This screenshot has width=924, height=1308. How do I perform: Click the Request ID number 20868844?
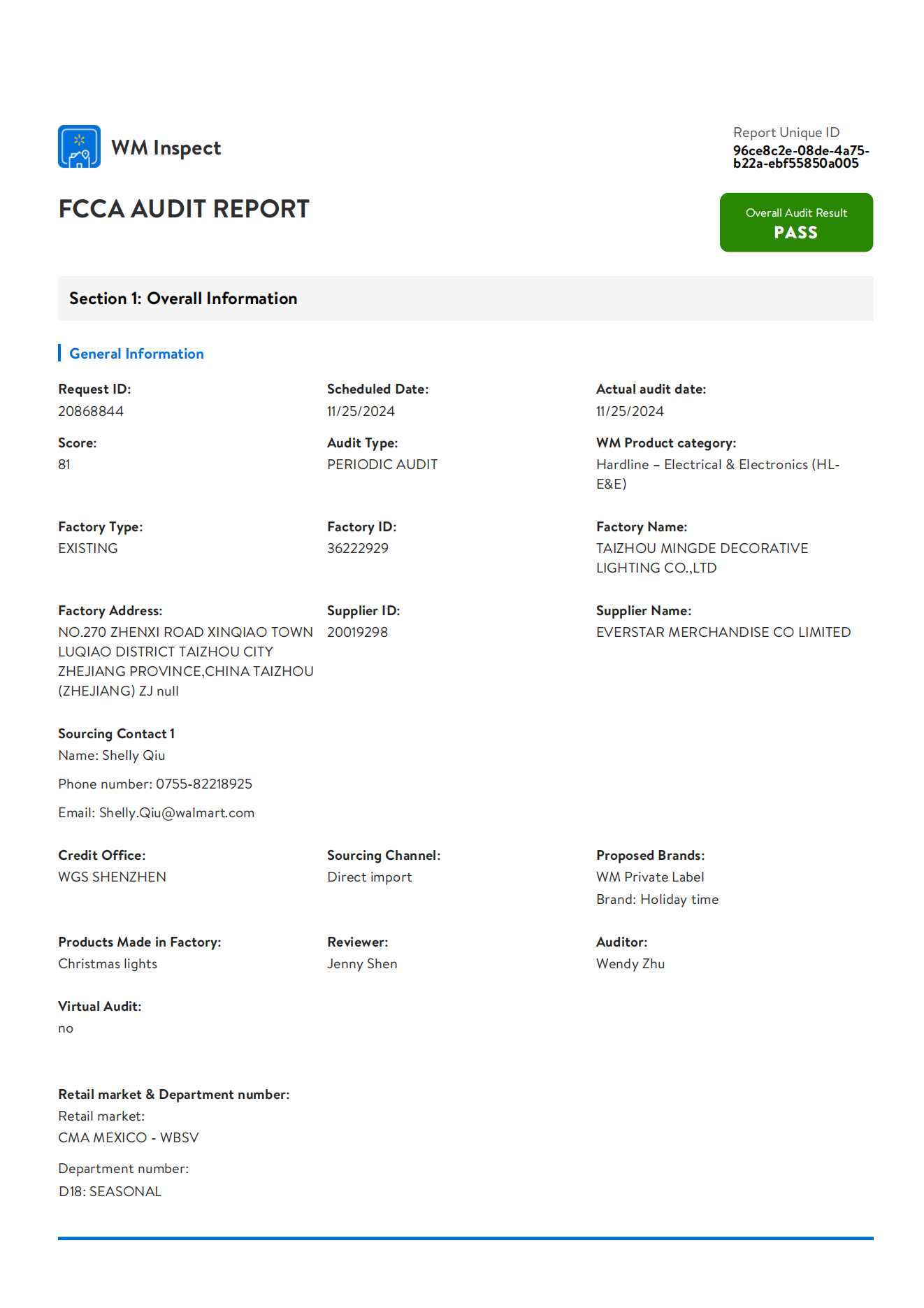(91, 412)
